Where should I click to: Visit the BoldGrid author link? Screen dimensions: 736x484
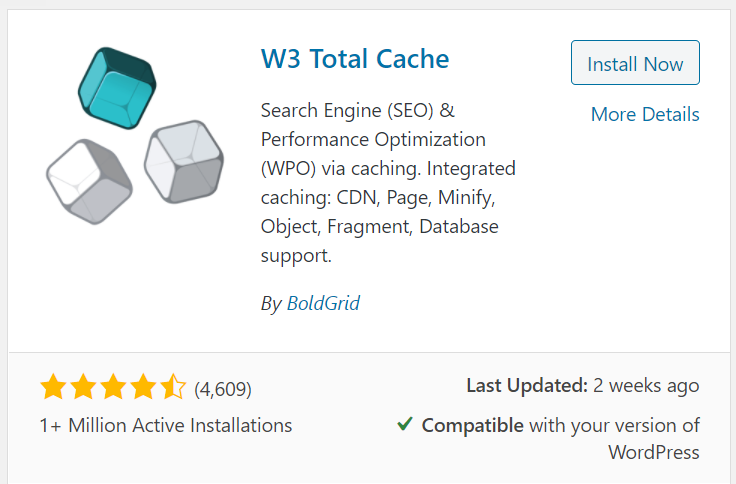click(323, 303)
